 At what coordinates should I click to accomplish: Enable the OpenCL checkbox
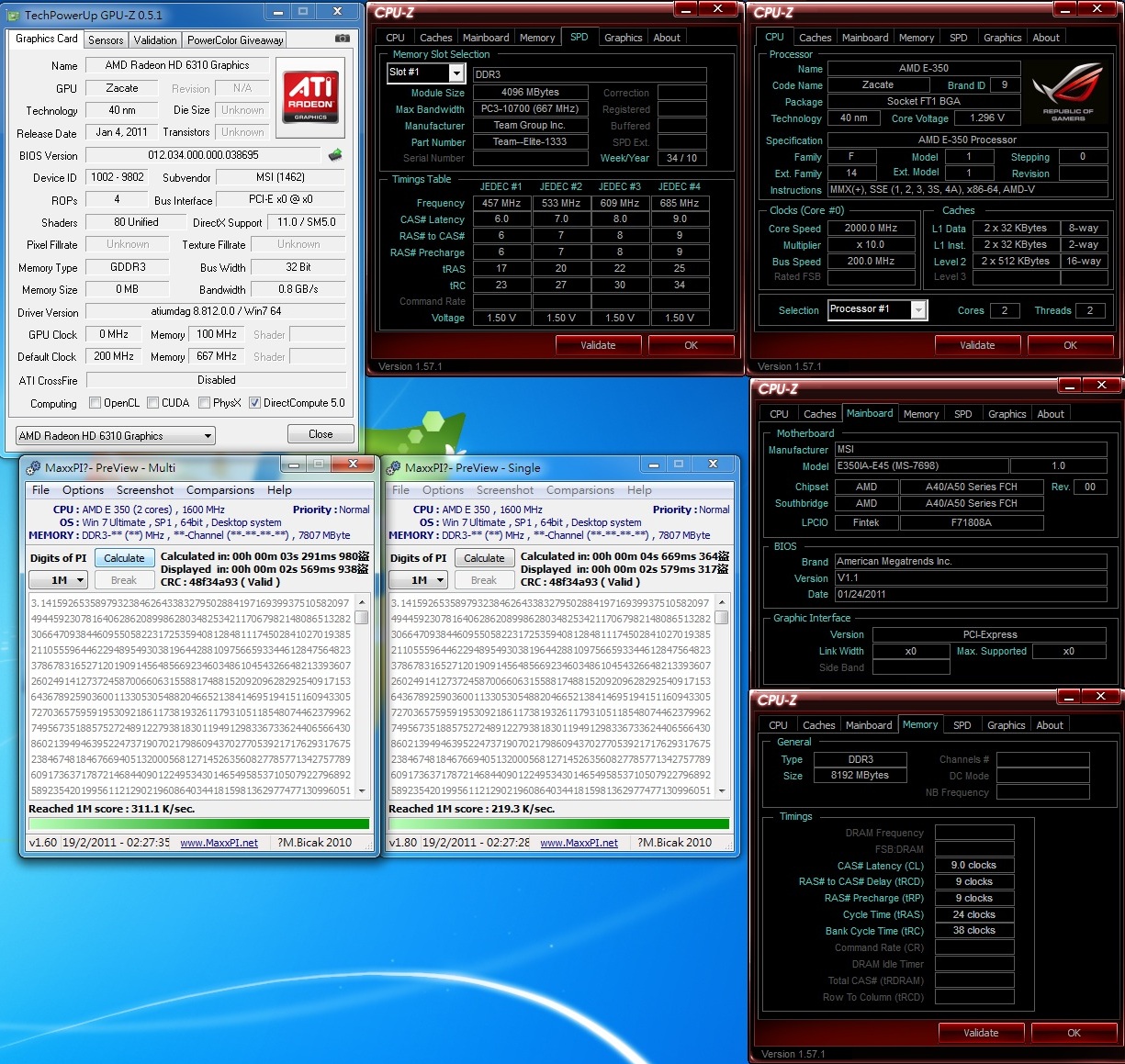95,403
